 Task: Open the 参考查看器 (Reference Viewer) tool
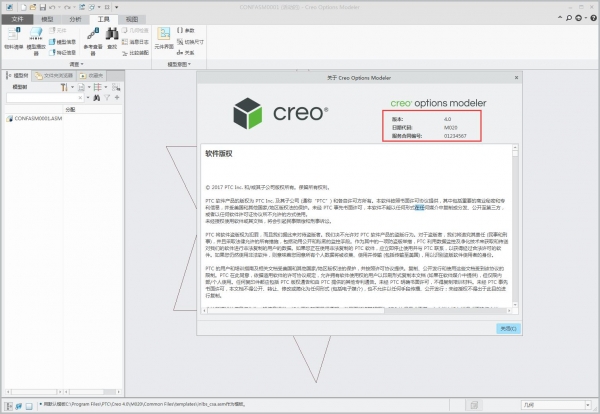[x=93, y=41]
